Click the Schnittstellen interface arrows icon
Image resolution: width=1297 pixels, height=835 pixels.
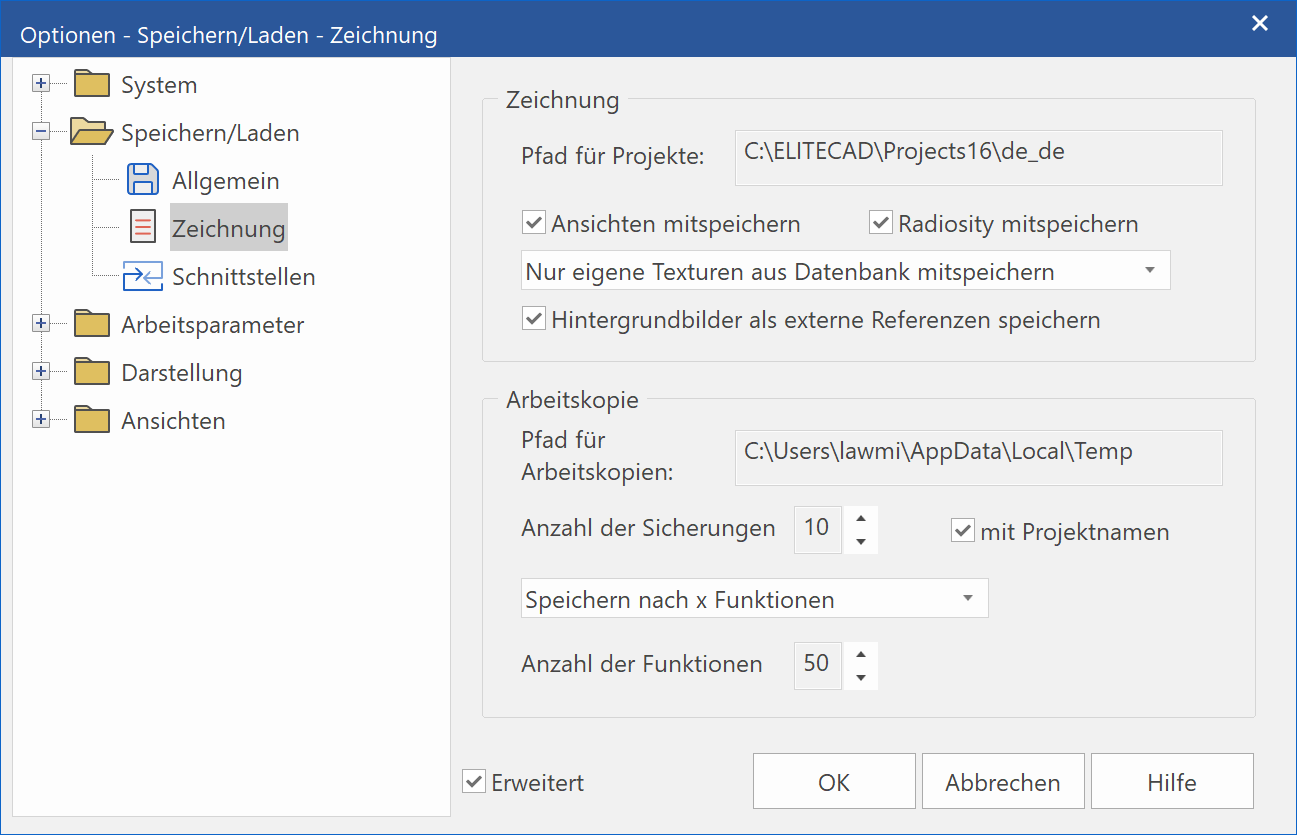pyautogui.click(x=142, y=276)
